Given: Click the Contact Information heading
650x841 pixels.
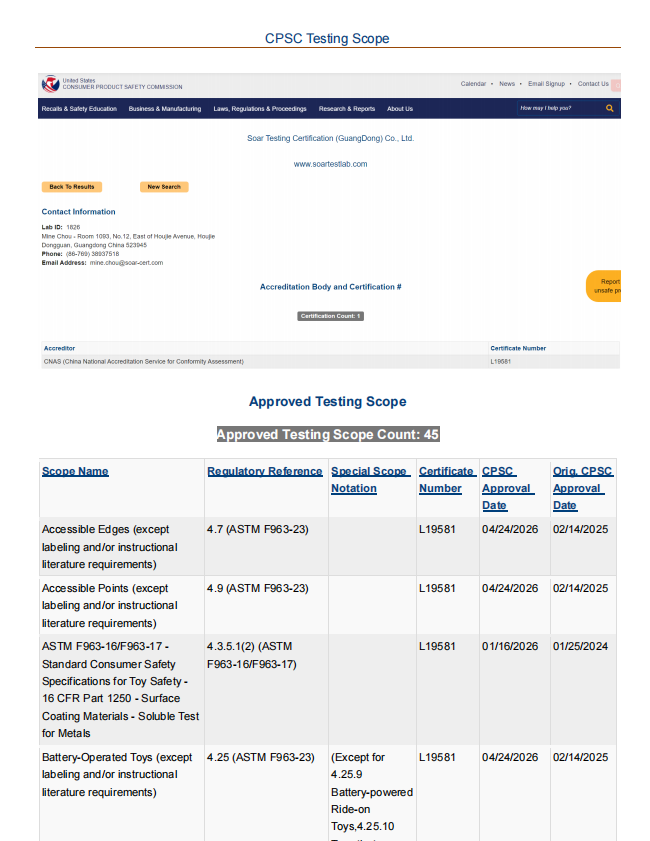Looking at the screenshot, I should [78, 212].
